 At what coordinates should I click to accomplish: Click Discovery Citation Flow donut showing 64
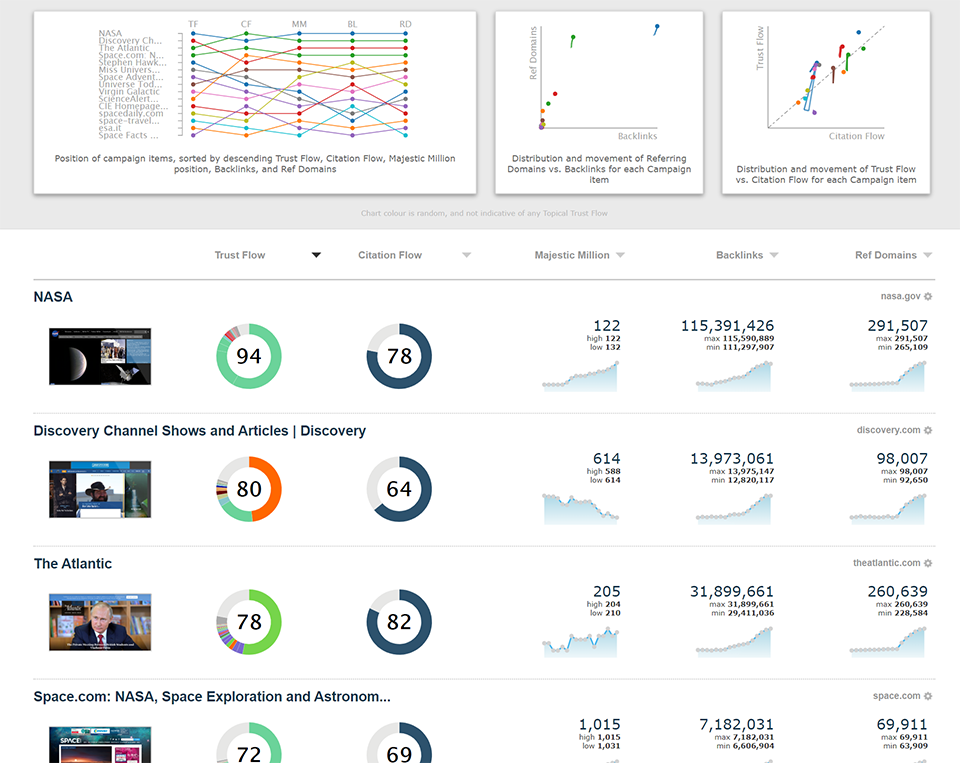tap(399, 490)
